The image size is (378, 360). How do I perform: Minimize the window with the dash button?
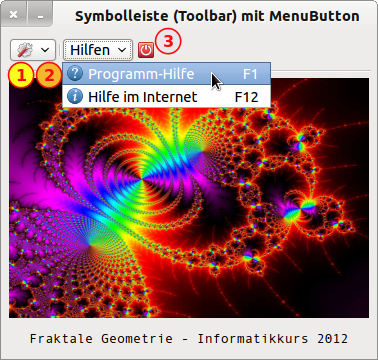[x=40, y=15]
